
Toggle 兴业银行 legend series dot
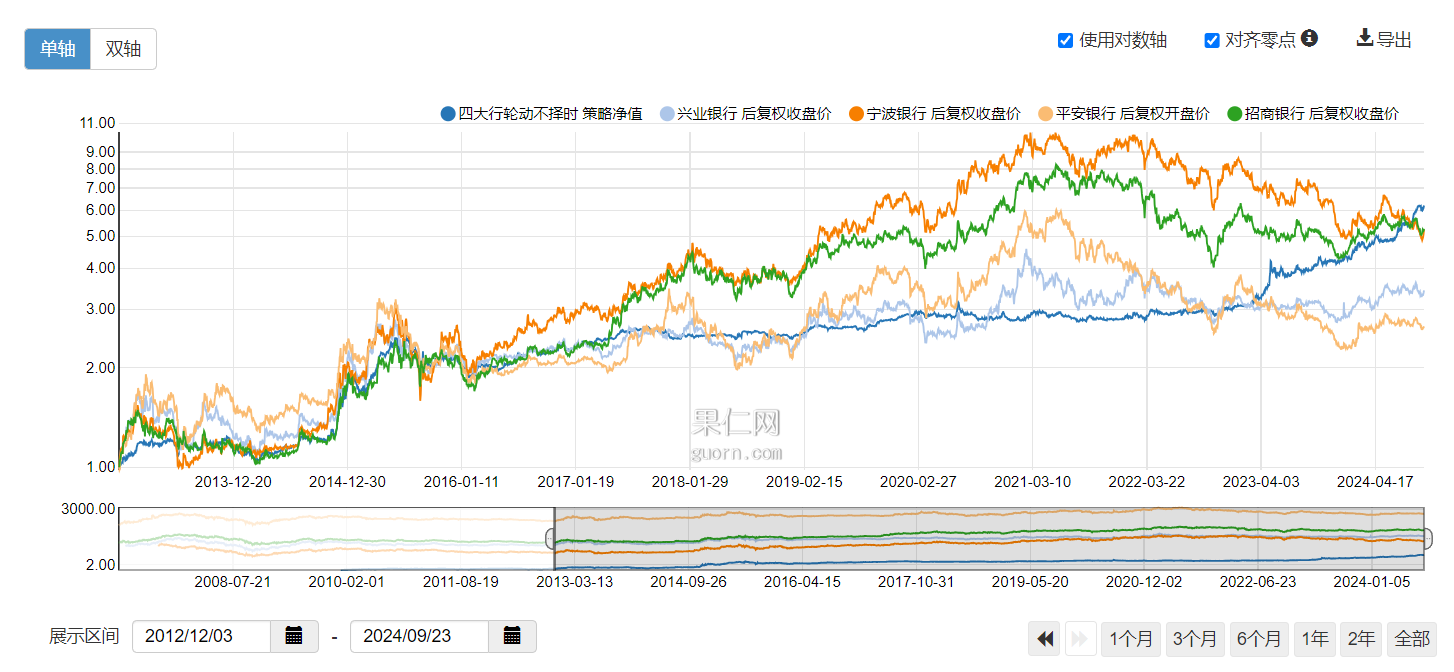tap(667, 114)
